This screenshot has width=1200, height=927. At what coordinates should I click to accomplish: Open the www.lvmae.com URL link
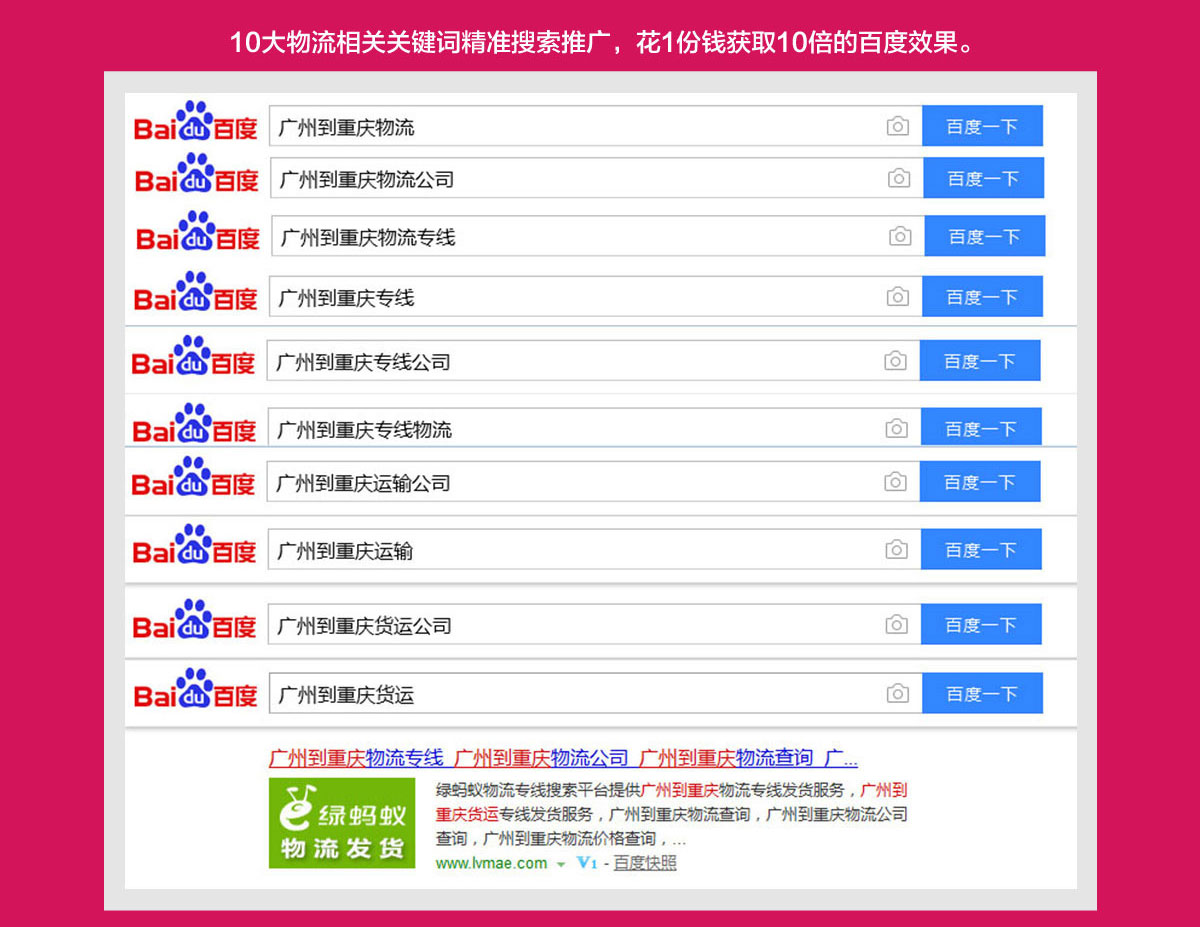(491, 863)
